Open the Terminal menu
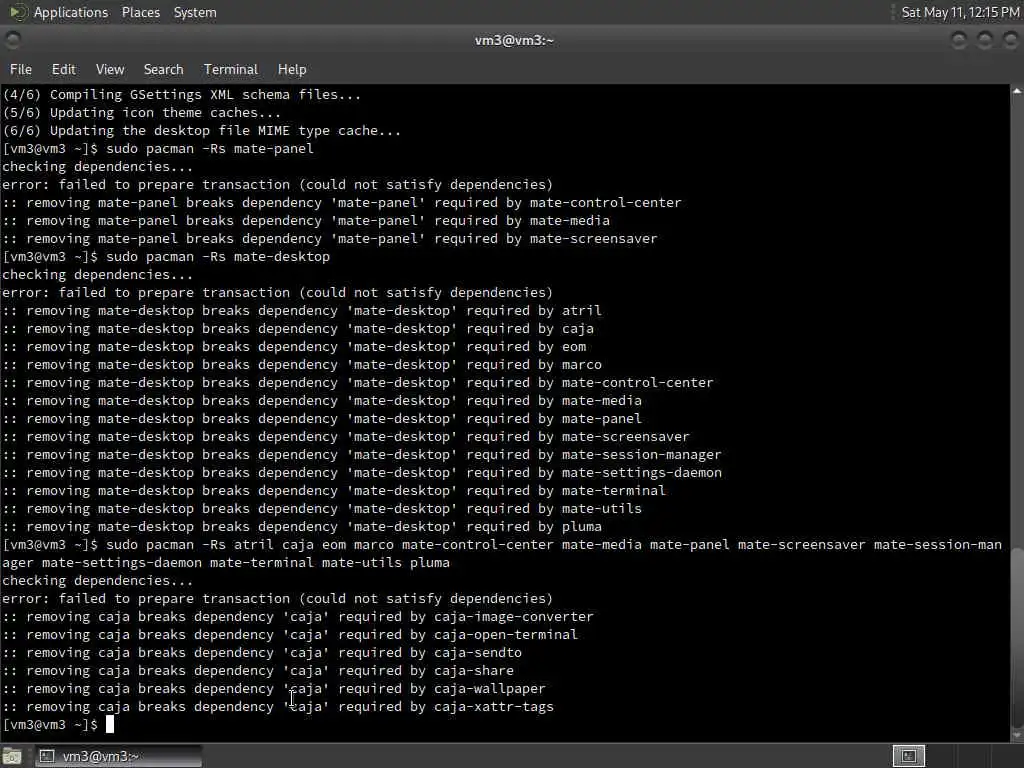The width and height of the screenshot is (1024, 768). (x=231, y=69)
